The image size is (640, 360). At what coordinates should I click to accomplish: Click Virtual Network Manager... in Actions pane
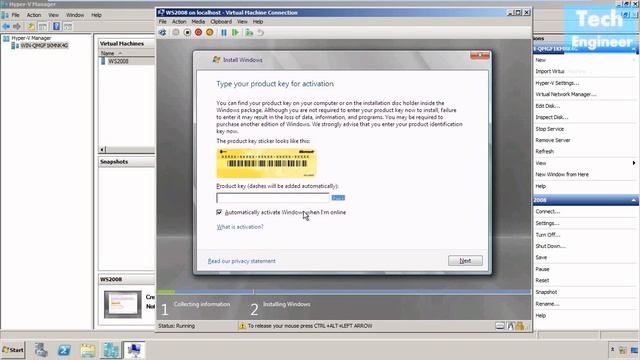566,94
